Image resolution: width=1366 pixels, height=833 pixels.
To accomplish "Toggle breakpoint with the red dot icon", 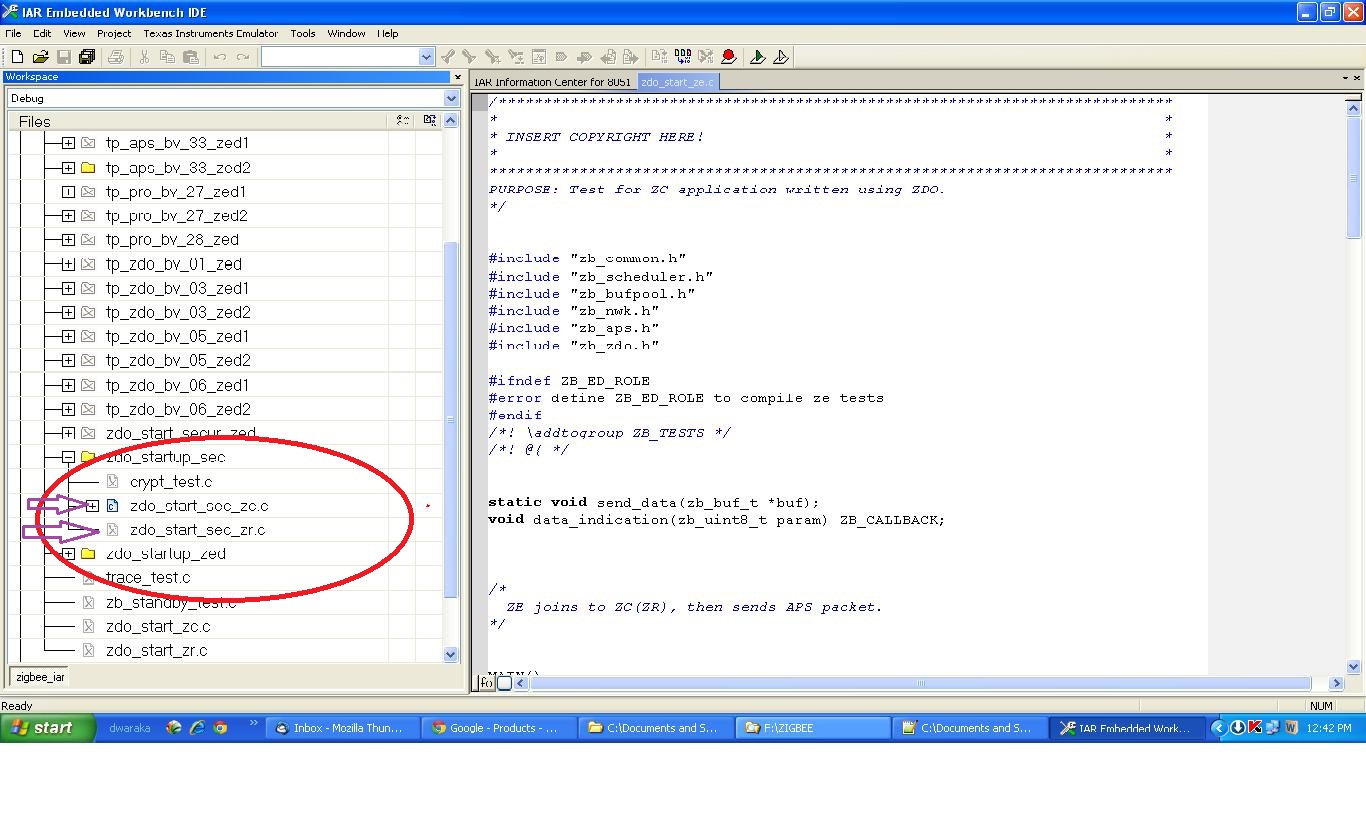I will click(729, 57).
